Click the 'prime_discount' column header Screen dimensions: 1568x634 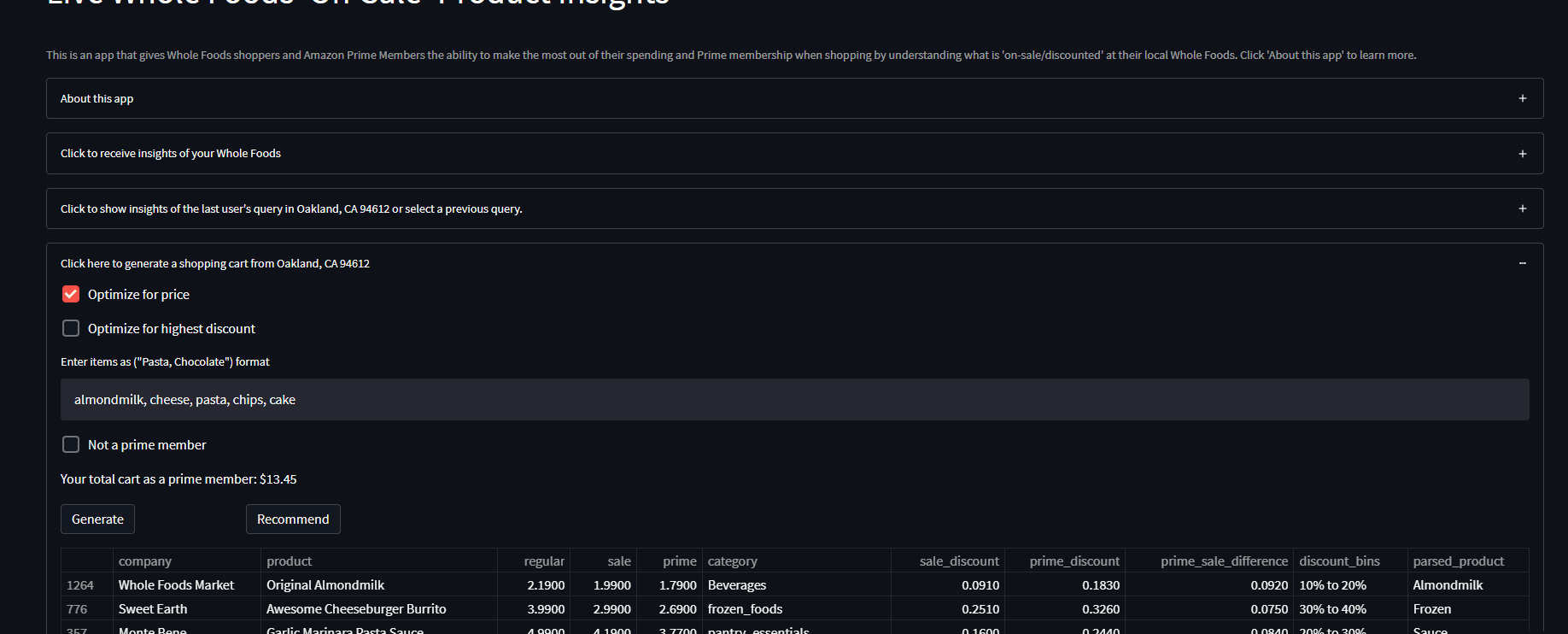point(1064,561)
